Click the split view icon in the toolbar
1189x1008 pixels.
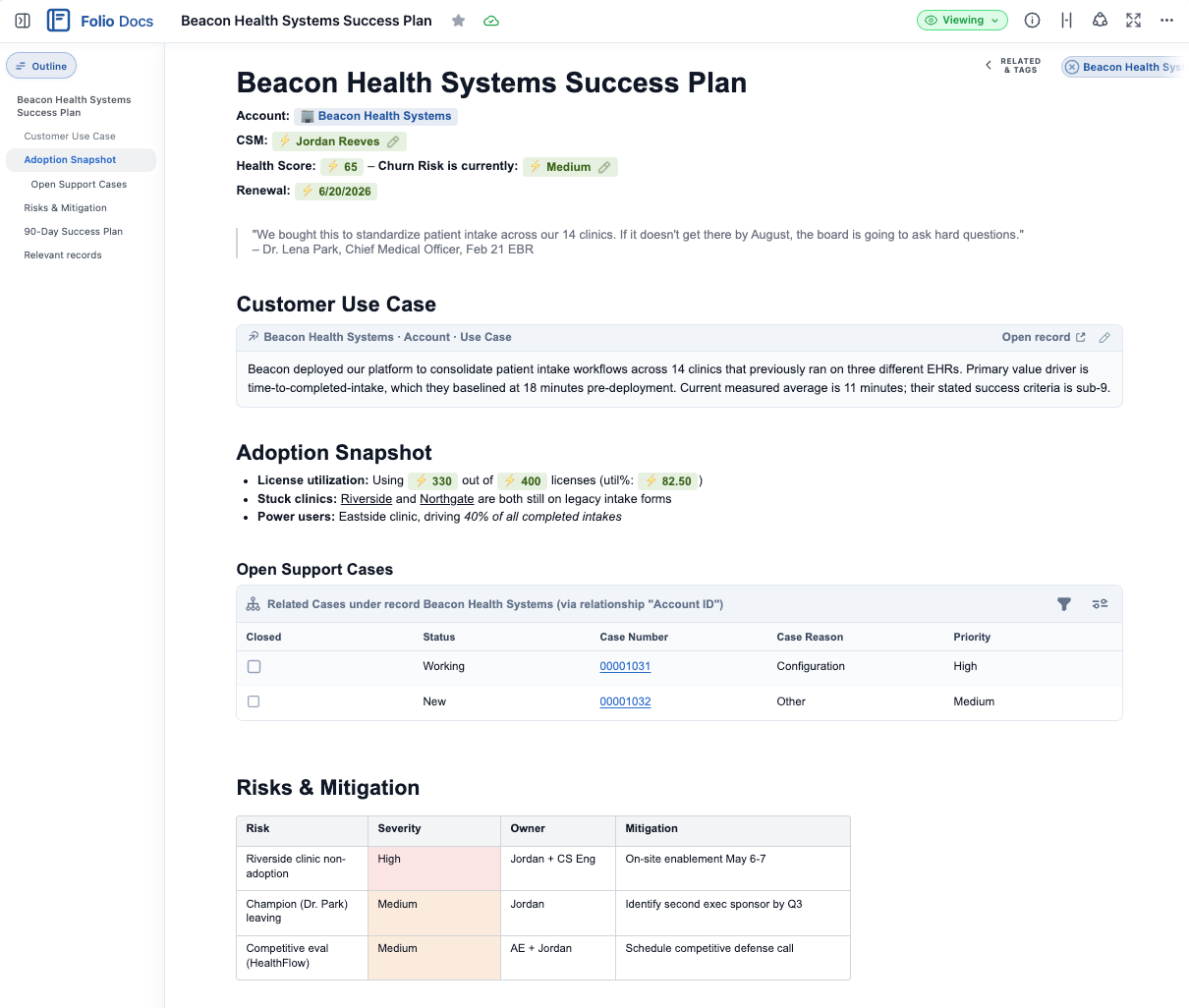click(x=1066, y=20)
